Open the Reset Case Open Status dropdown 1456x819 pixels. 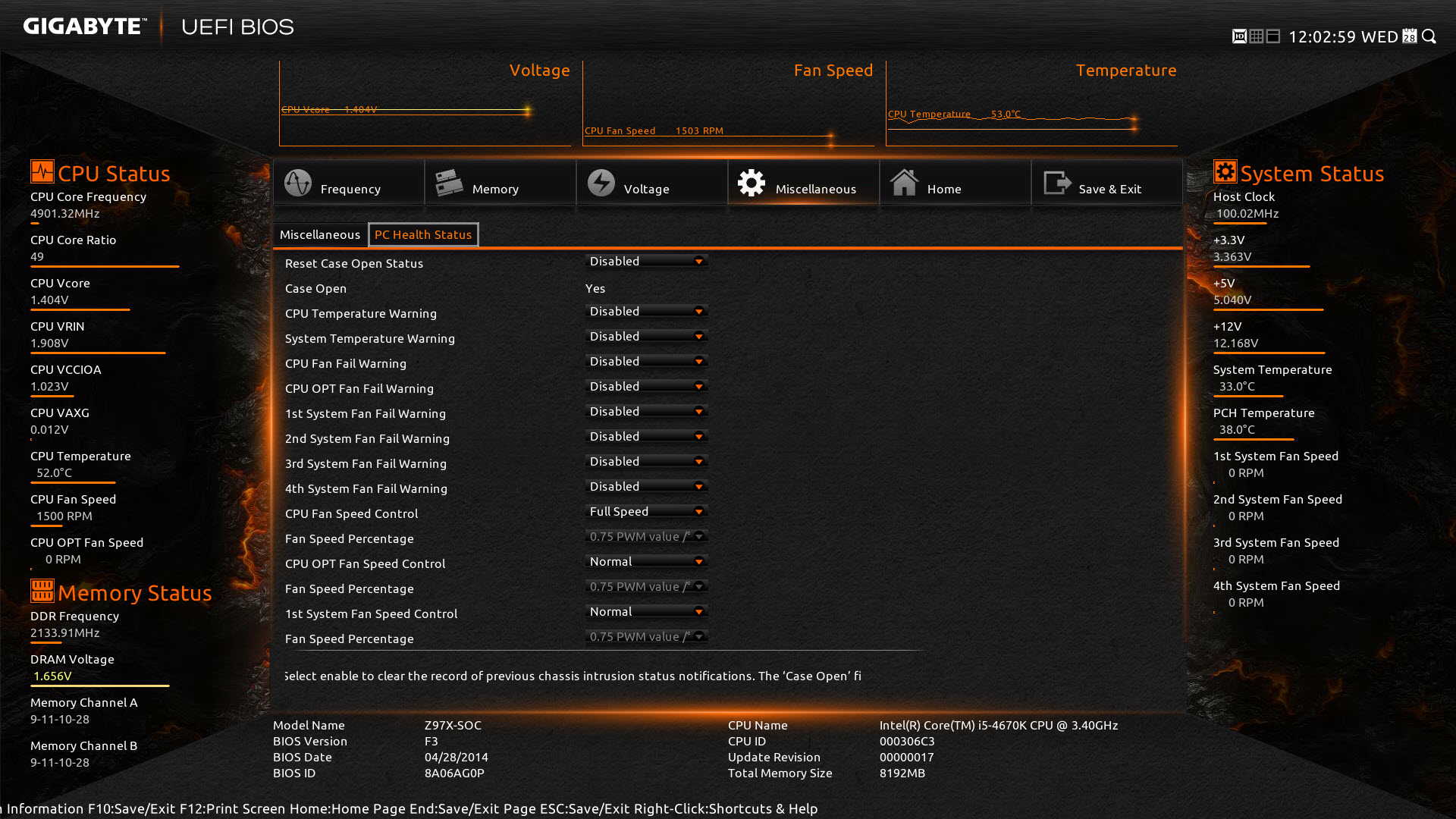point(647,262)
